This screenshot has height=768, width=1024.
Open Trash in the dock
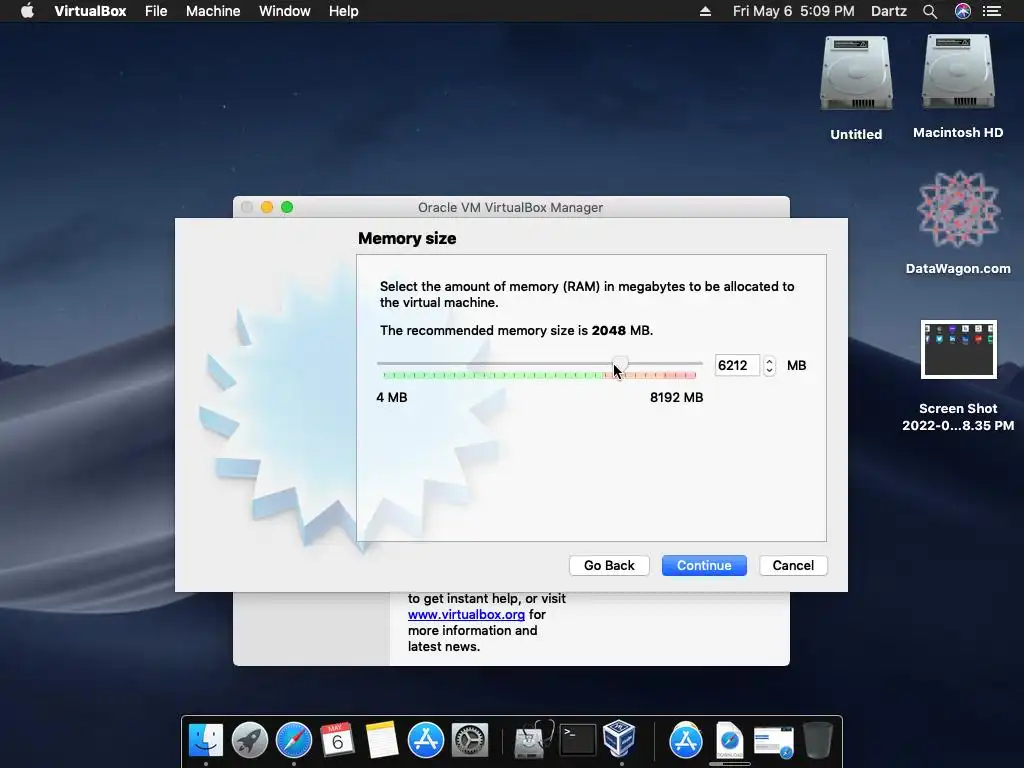(x=817, y=740)
